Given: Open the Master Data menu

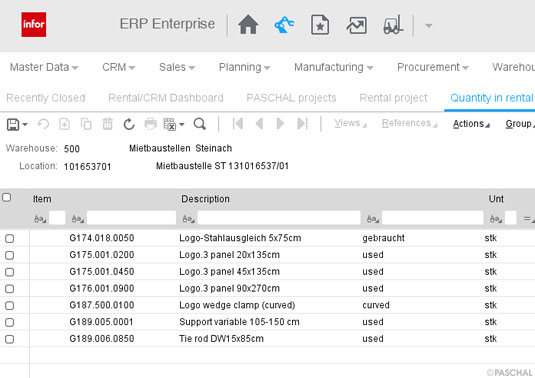Looking at the screenshot, I should click(x=44, y=67).
